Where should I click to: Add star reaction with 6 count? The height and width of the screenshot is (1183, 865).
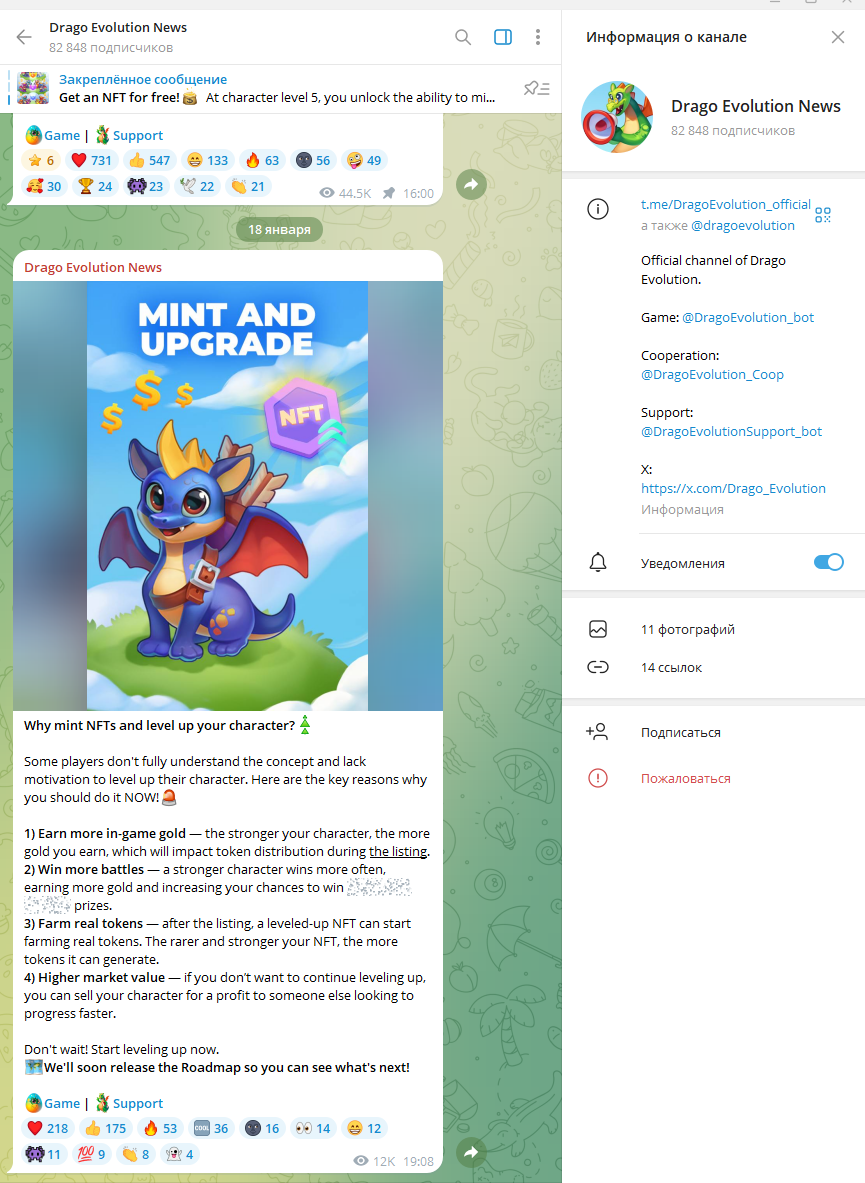pos(41,160)
